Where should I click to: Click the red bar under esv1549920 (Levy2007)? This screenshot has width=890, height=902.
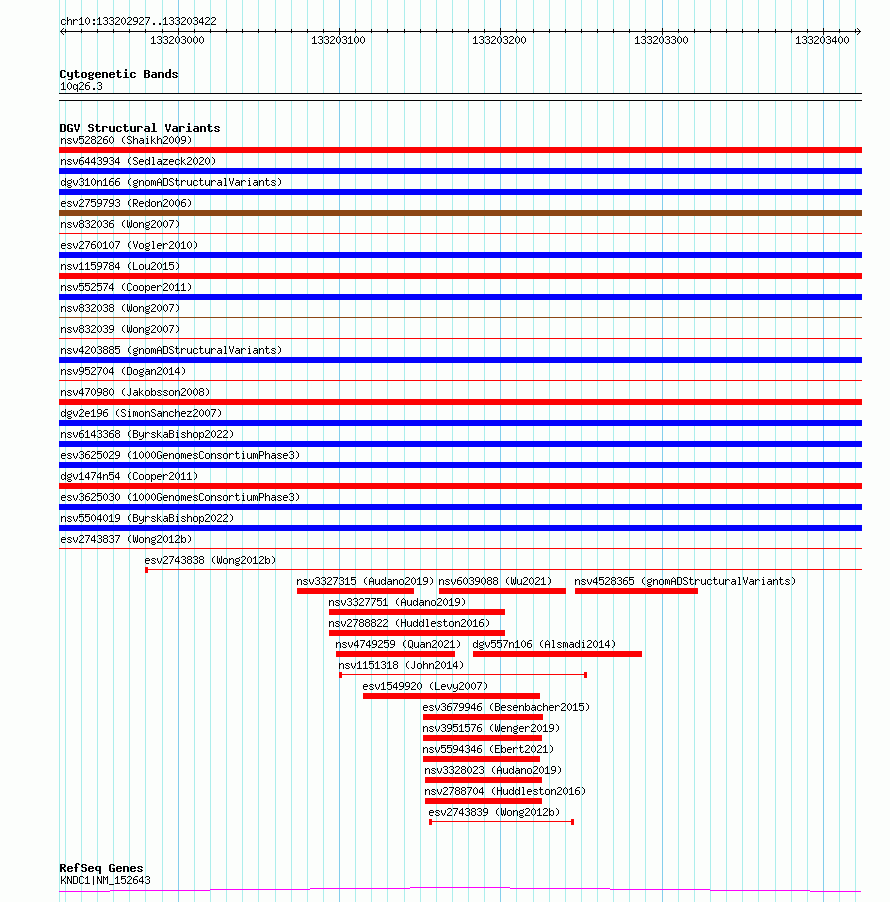(x=452, y=696)
